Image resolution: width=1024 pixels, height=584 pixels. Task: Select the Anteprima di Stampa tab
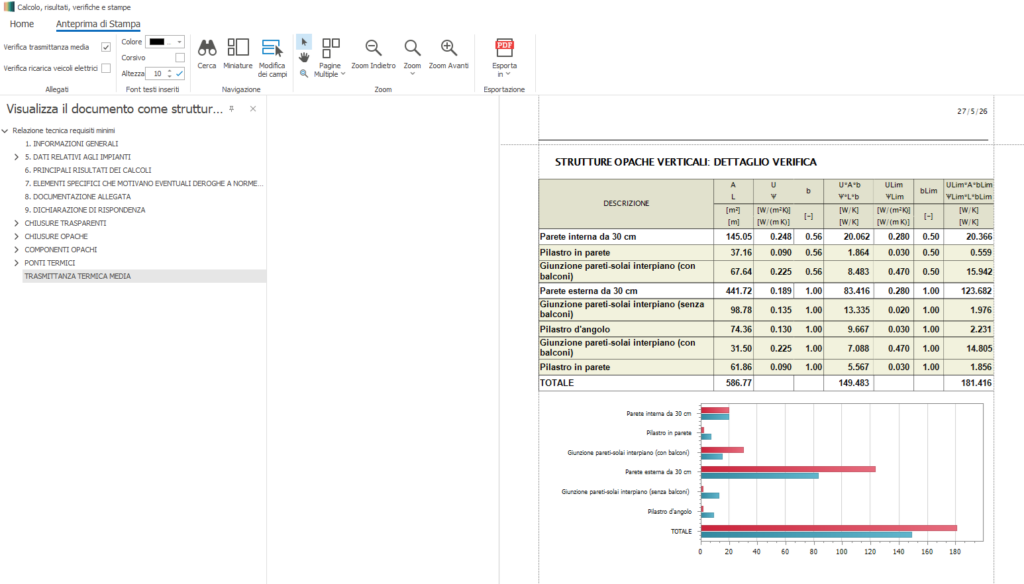pyautogui.click(x=98, y=24)
